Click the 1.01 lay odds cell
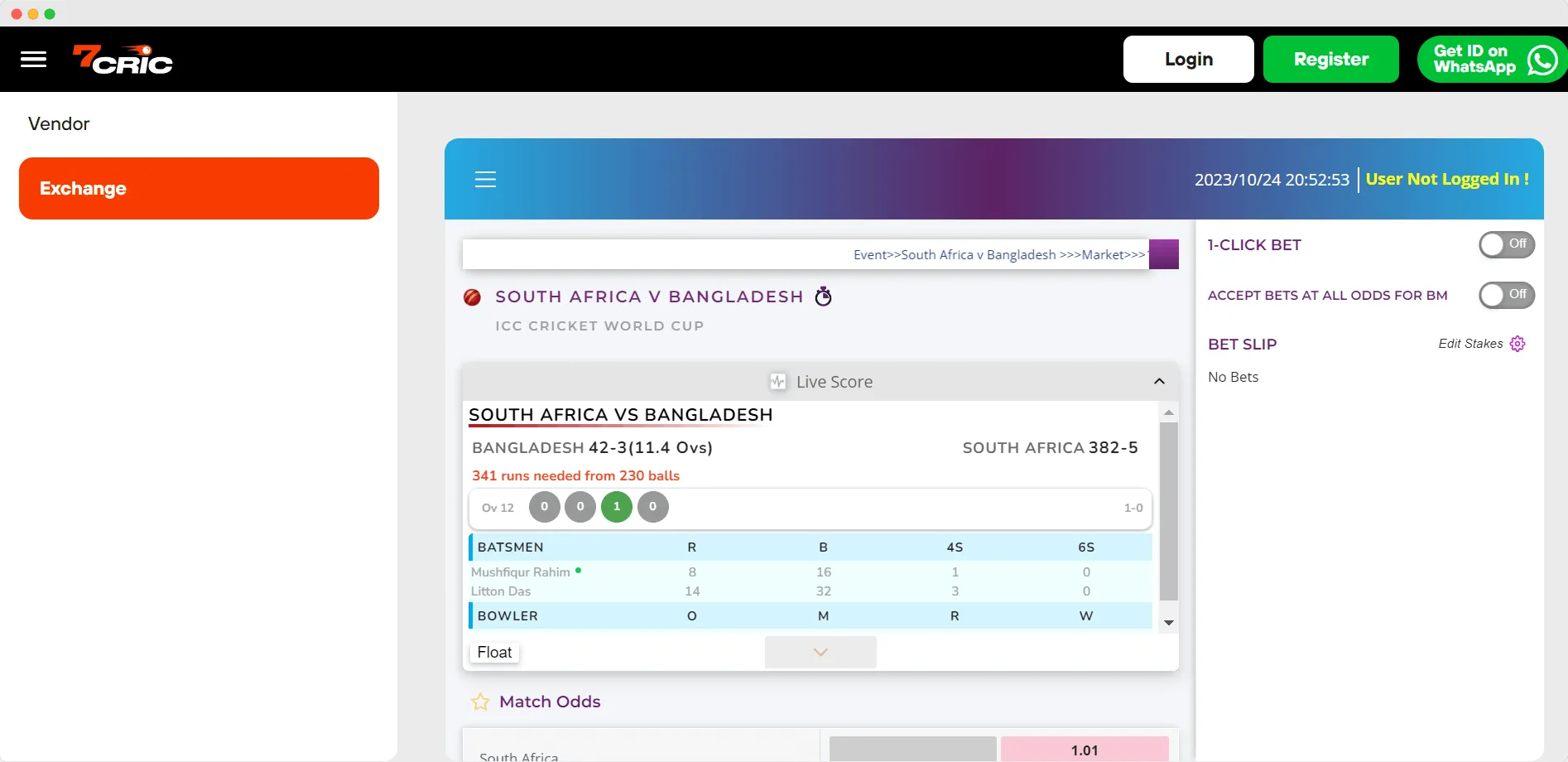Screen dimensions: 1568x762 click(1085, 750)
